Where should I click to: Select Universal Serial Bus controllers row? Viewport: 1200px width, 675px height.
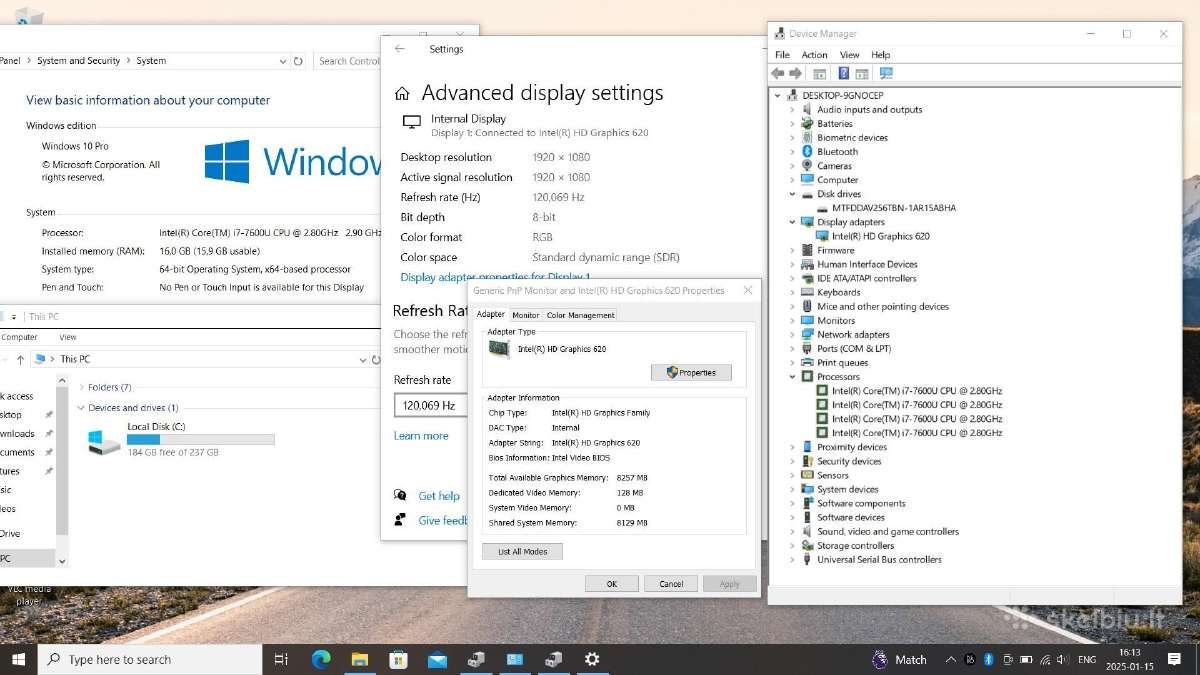[x=879, y=559]
